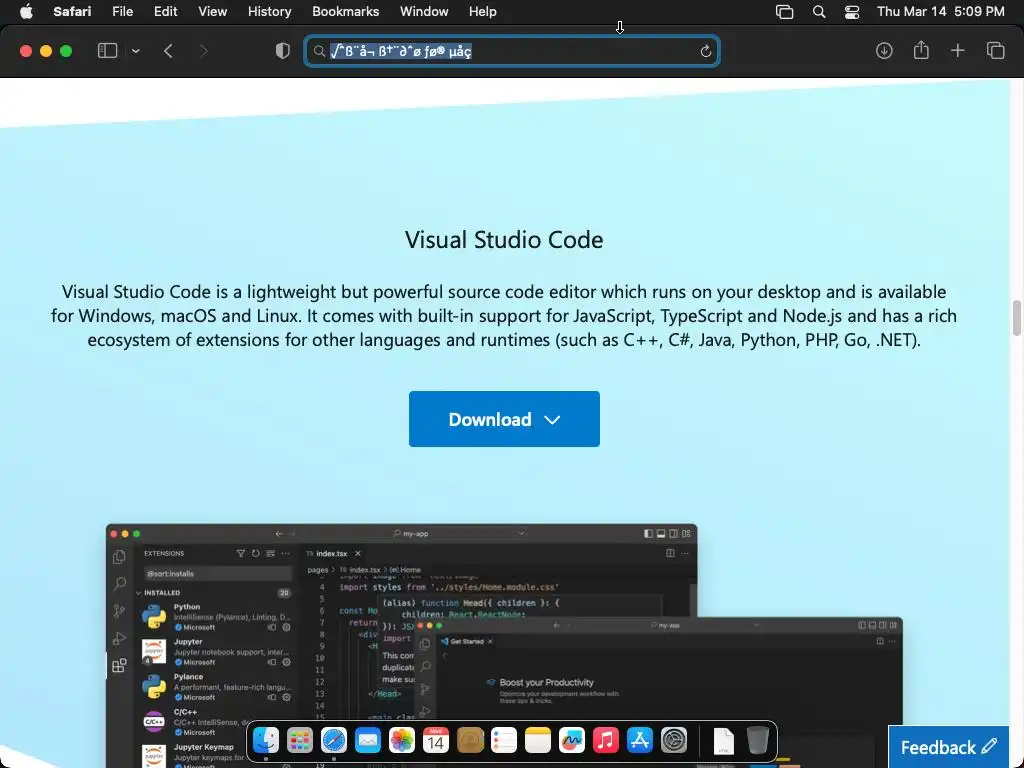Open Freeform from the Dock

tap(571, 741)
